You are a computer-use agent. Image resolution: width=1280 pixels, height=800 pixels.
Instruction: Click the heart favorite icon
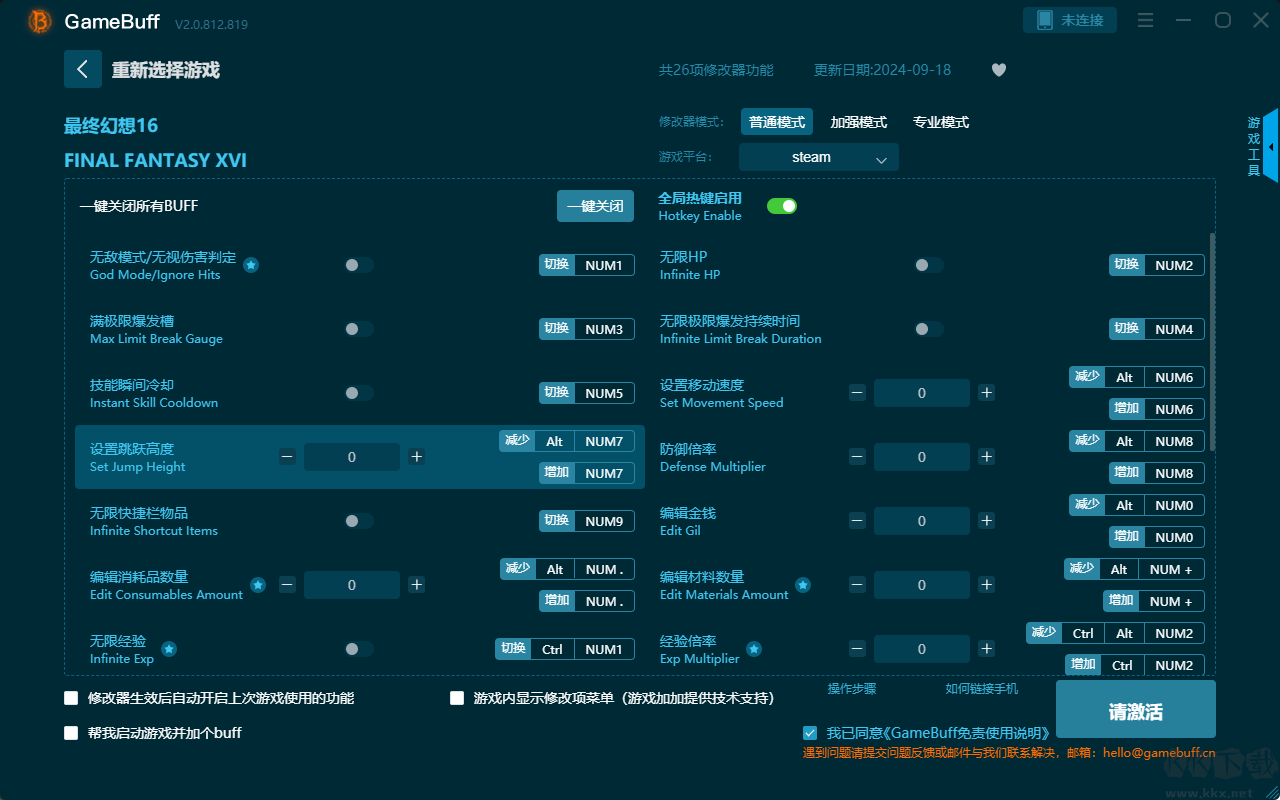[999, 70]
